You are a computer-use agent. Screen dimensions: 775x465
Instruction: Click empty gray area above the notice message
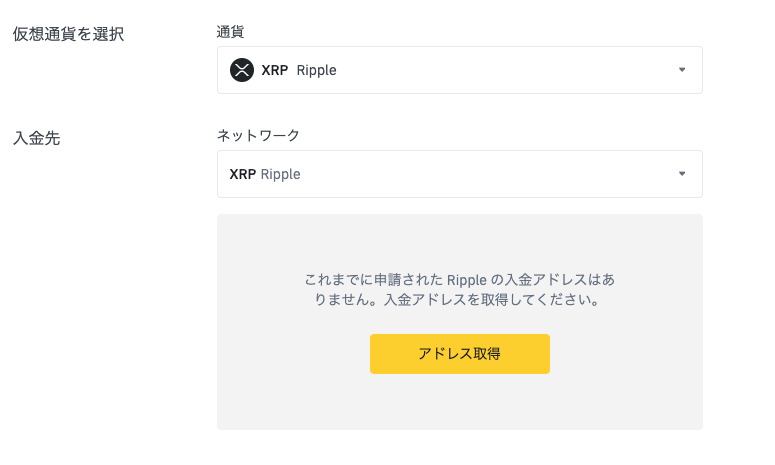tap(460, 241)
